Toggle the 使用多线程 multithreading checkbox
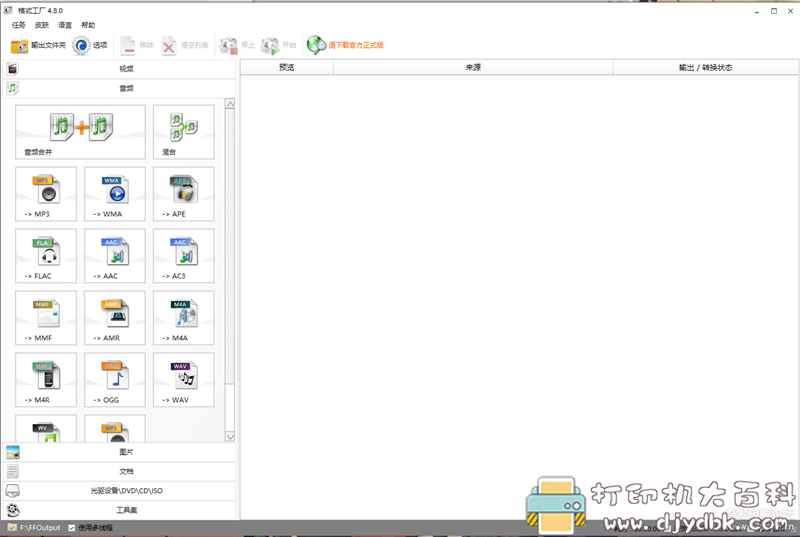Viewport: 800px width, 537px height. pos(72,528)
